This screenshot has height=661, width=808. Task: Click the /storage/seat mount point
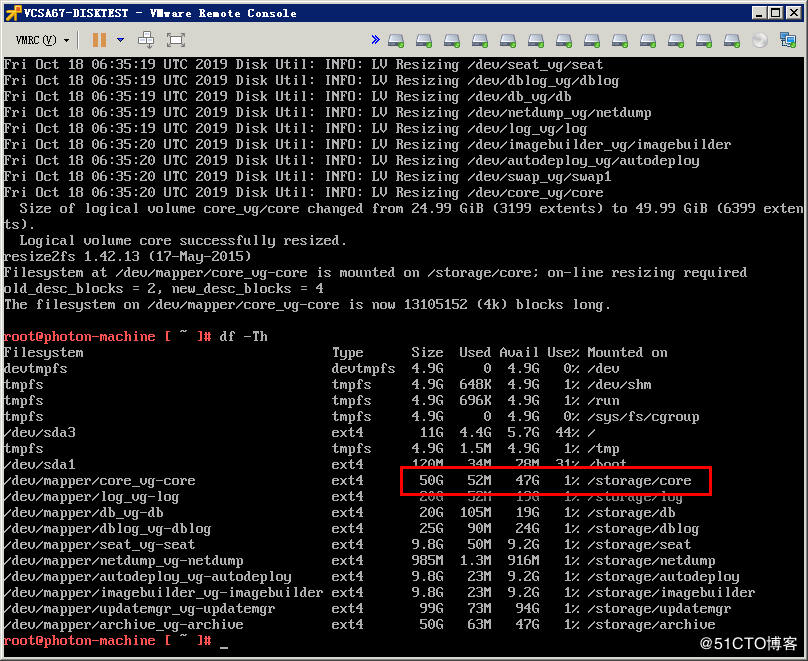639,545
